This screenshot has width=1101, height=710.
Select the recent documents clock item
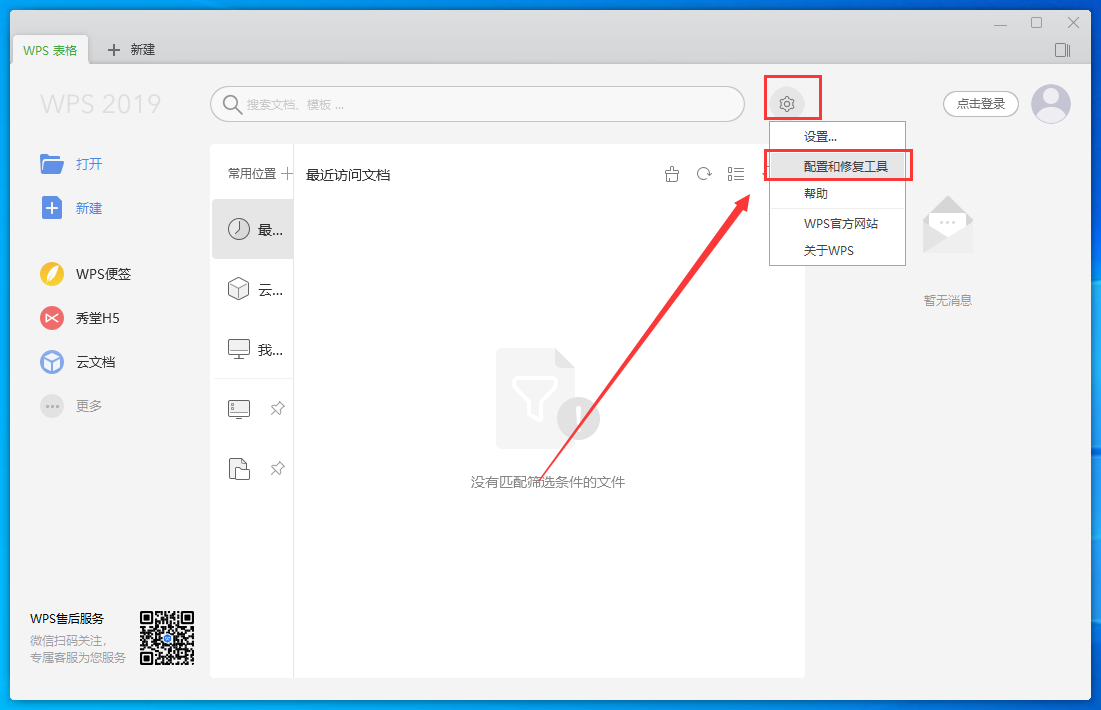click(x=253, y=229)
